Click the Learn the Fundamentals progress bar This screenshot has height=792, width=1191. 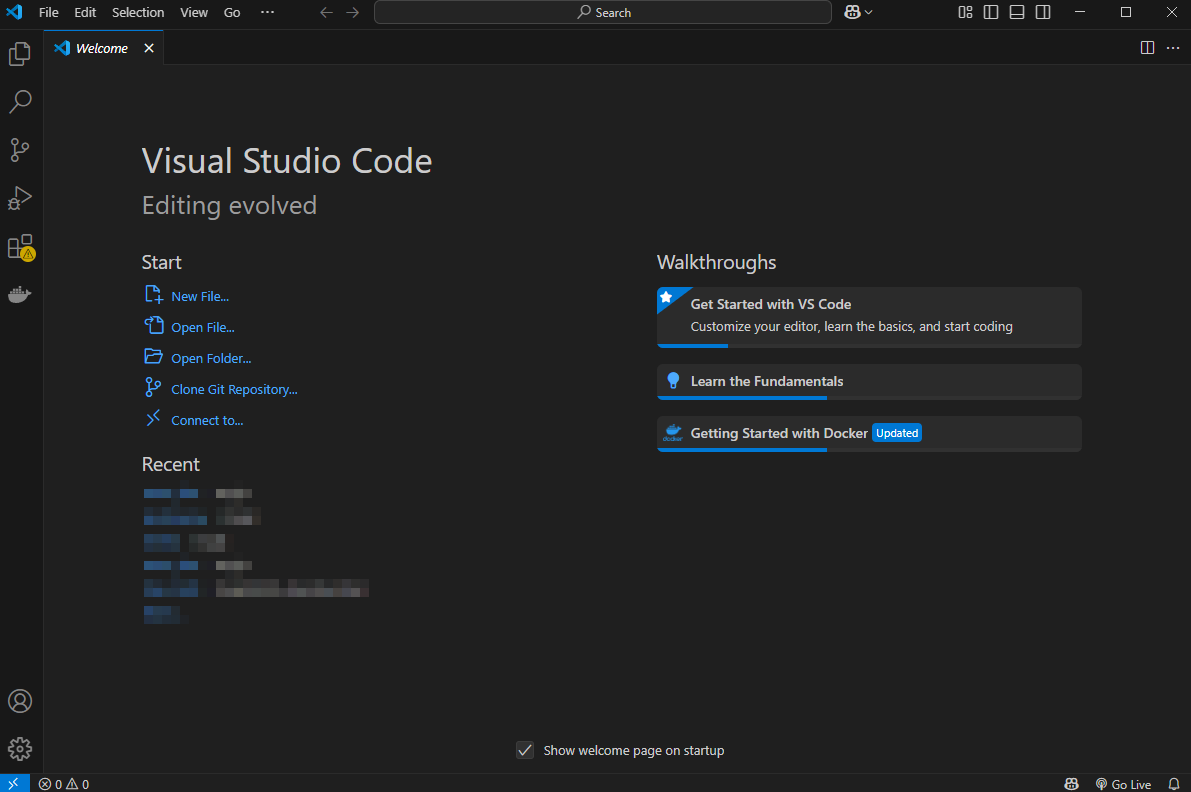click(869, 397)
